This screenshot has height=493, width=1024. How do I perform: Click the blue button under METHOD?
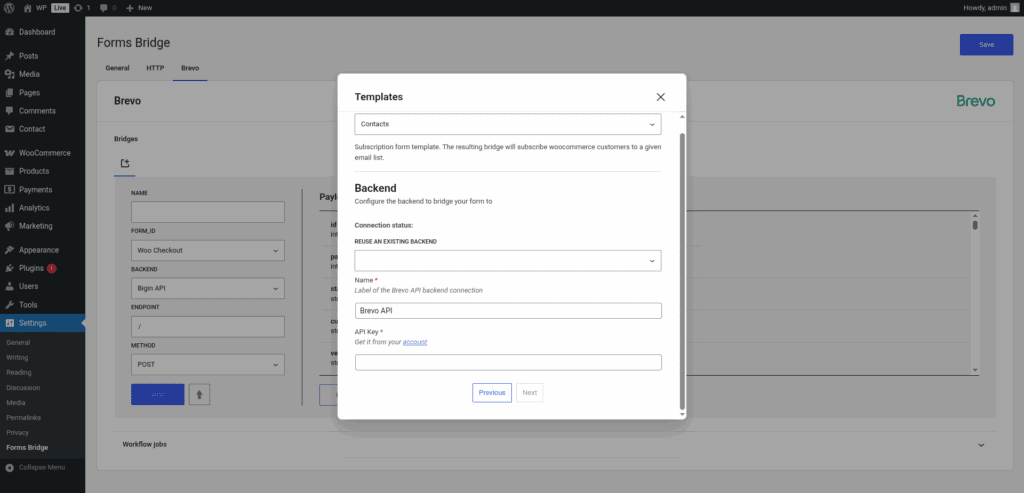pyautogui.click(x=157, y=394)
